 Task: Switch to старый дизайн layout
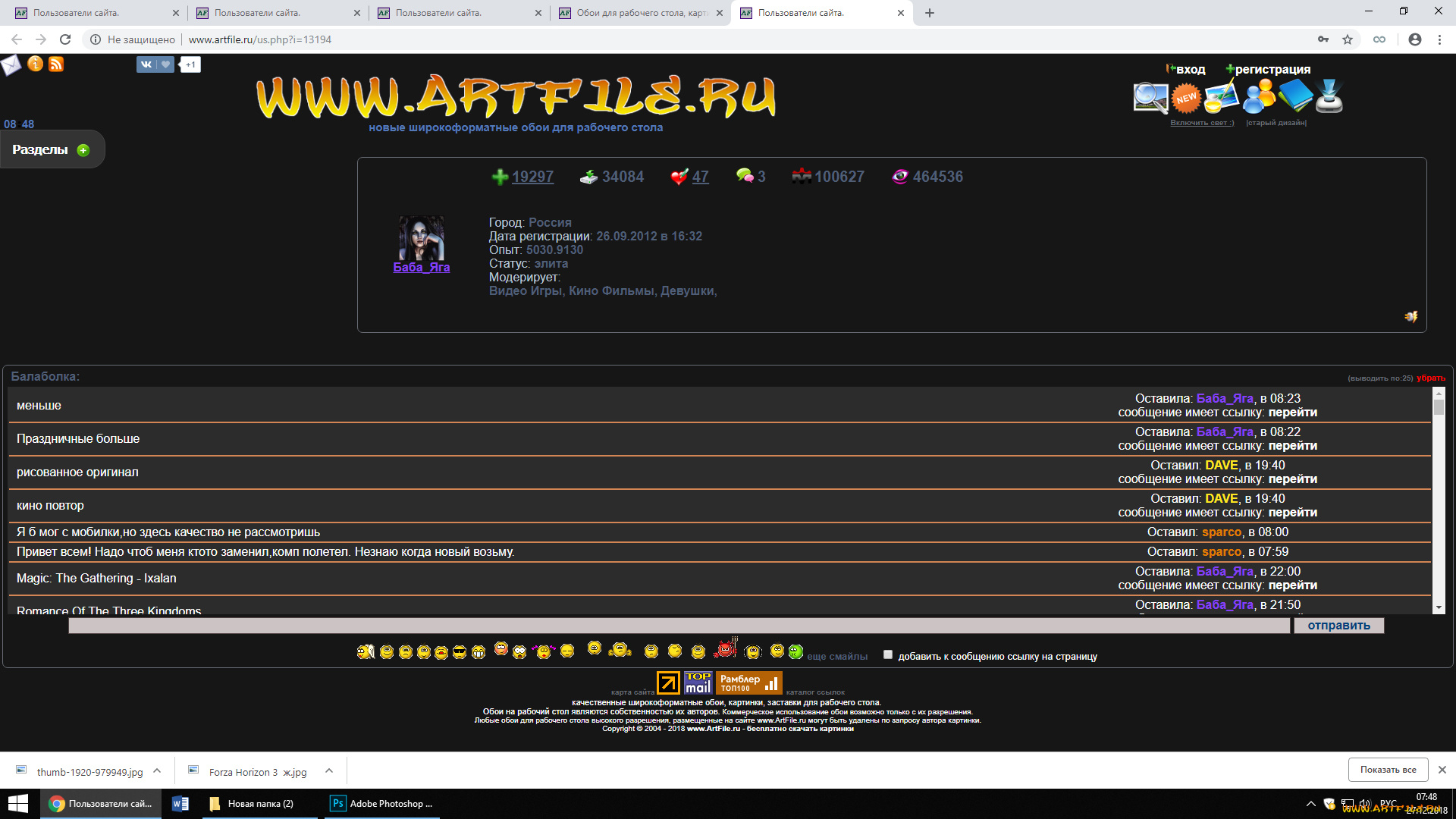(x=1276, y=123)
